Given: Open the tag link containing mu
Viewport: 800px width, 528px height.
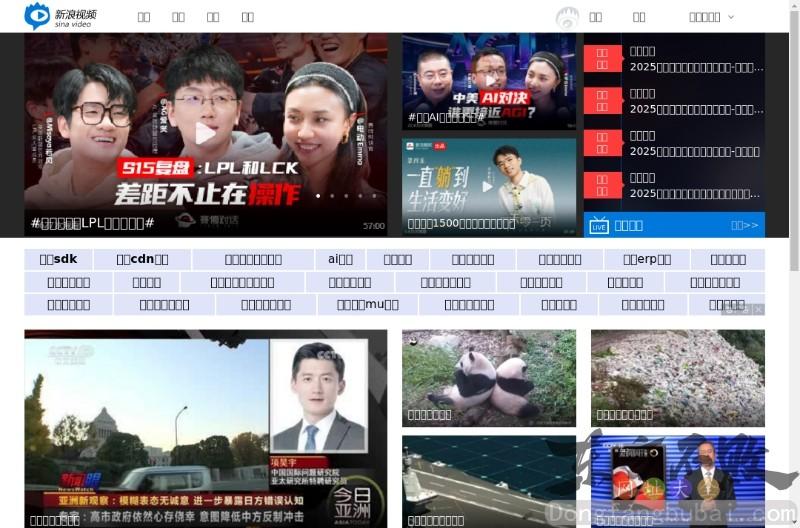Looking at the screenshot, I should [x=368, y=305].
